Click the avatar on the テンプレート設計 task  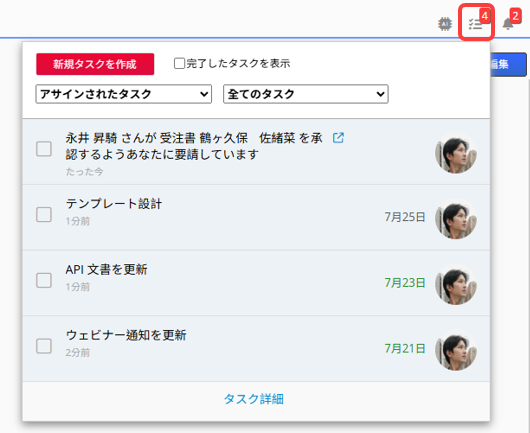pyautogui.click(x=456, y=218)
